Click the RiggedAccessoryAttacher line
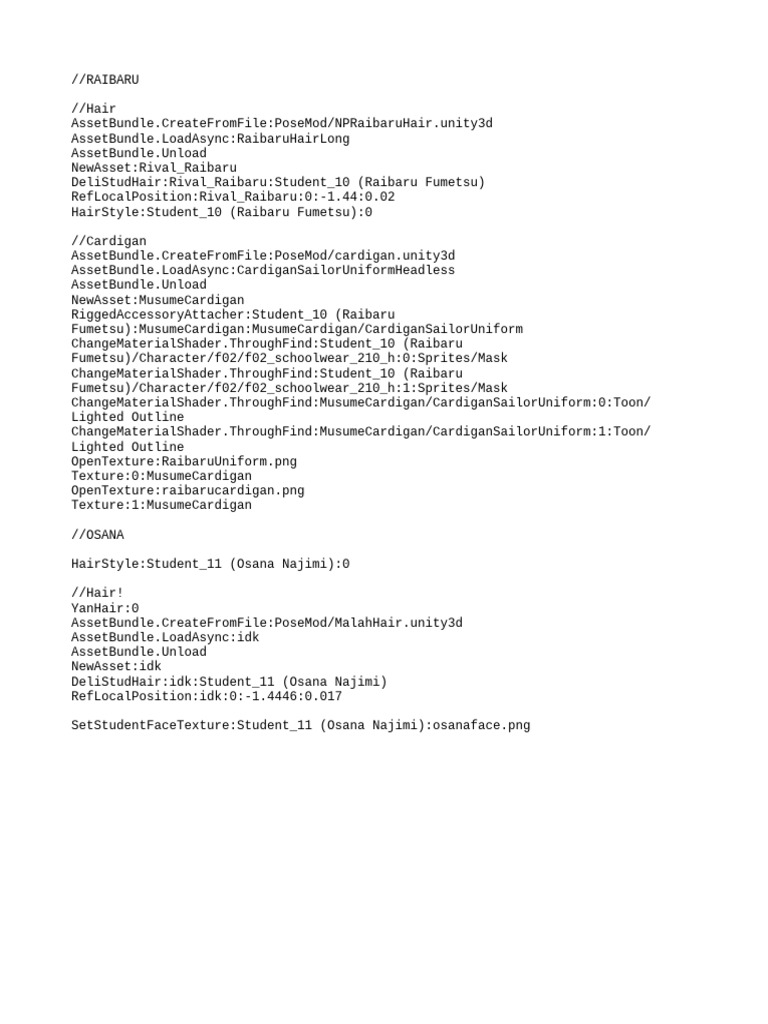768x1024 pixels. (297, 321)
